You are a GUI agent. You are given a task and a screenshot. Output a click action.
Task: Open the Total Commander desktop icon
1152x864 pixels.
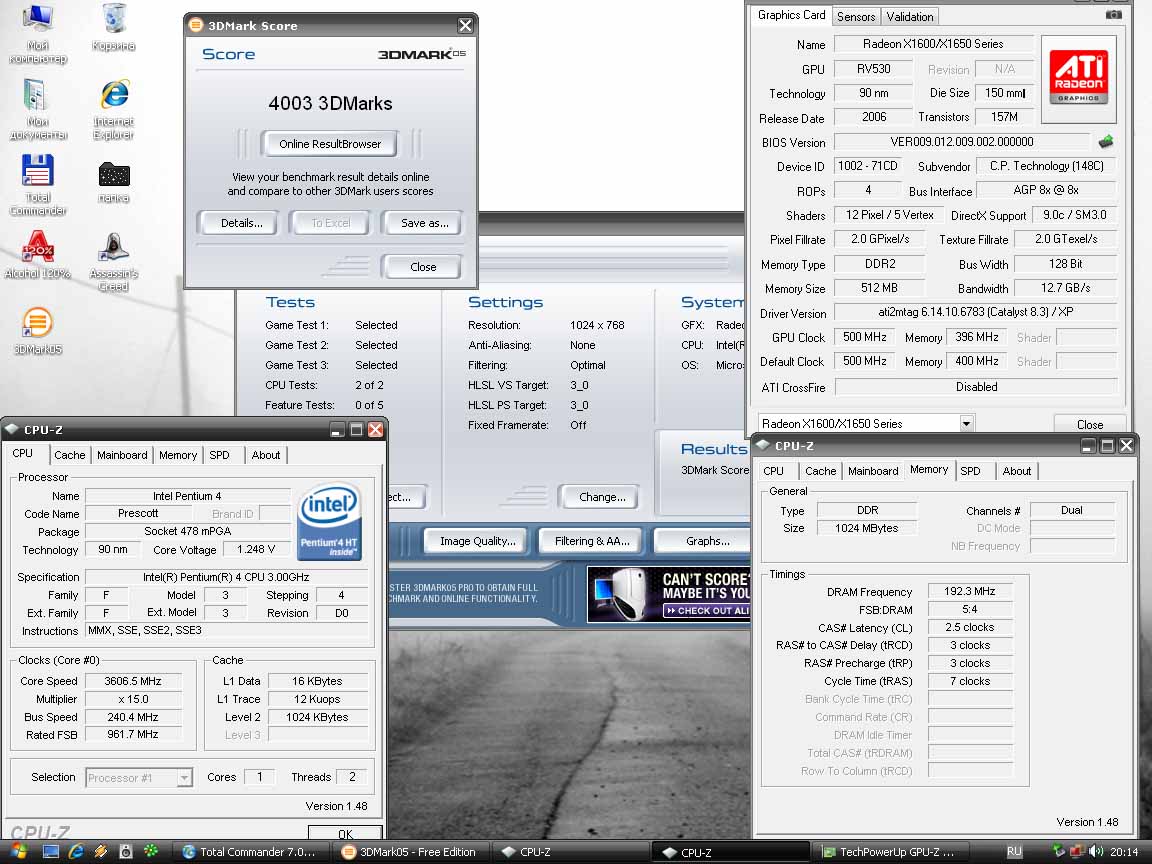tap(37, 185)
